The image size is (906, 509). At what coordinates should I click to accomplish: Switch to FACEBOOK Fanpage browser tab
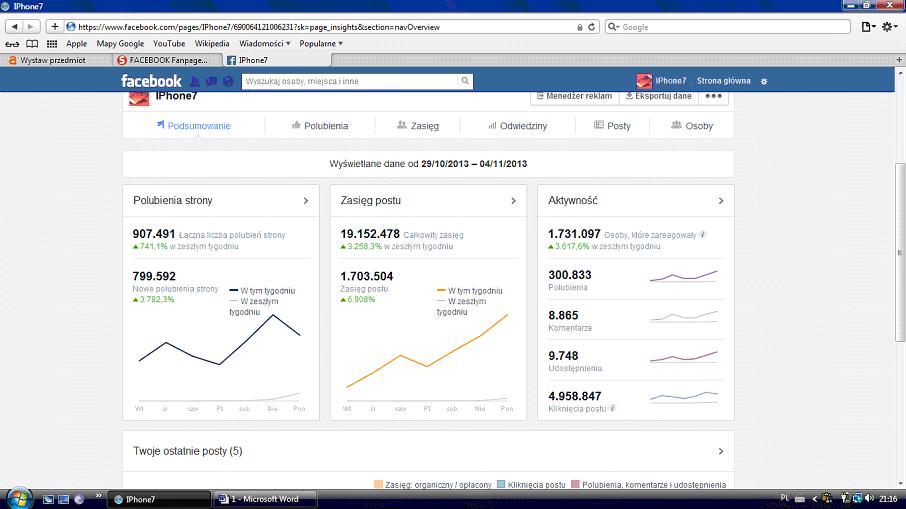[x=168, y=60]
